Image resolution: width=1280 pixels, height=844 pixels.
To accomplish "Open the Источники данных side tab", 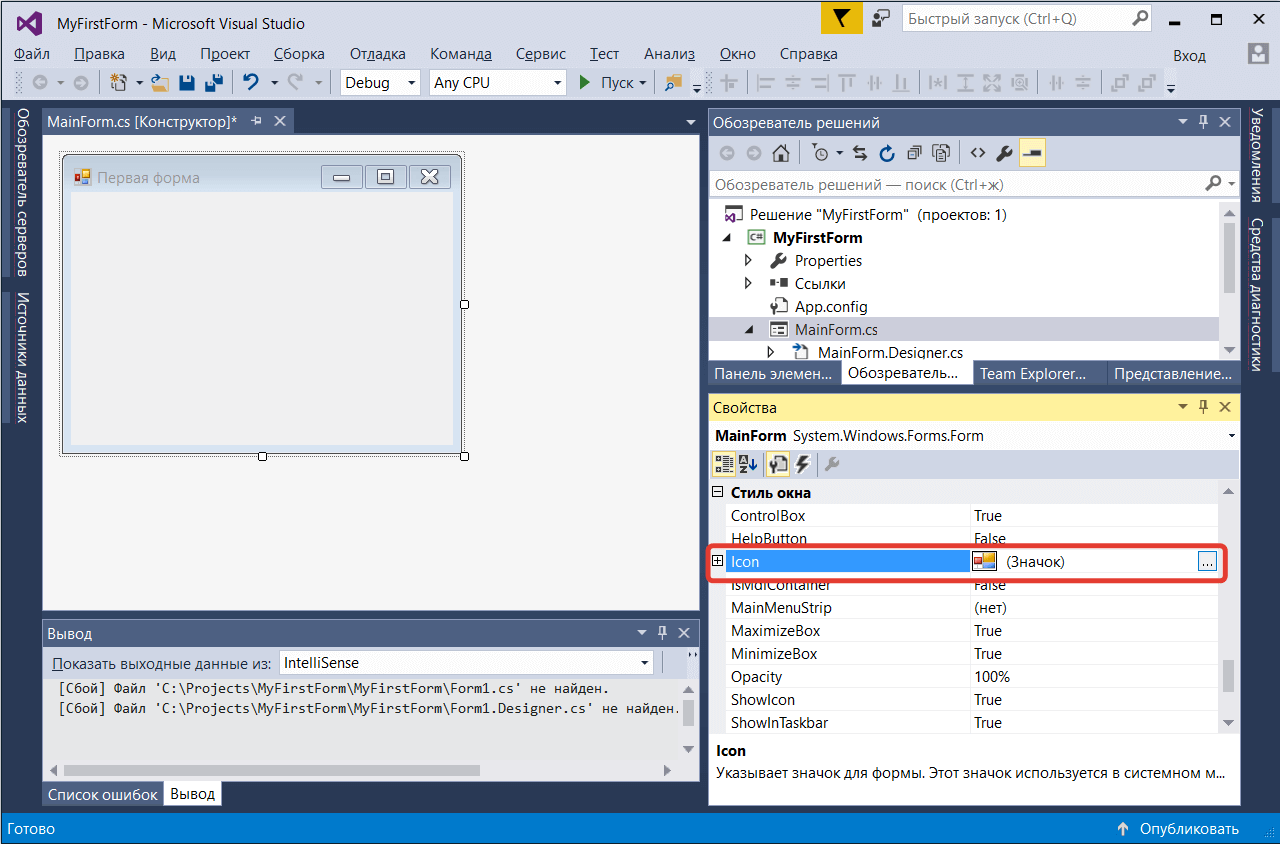I will click(22, 358).
